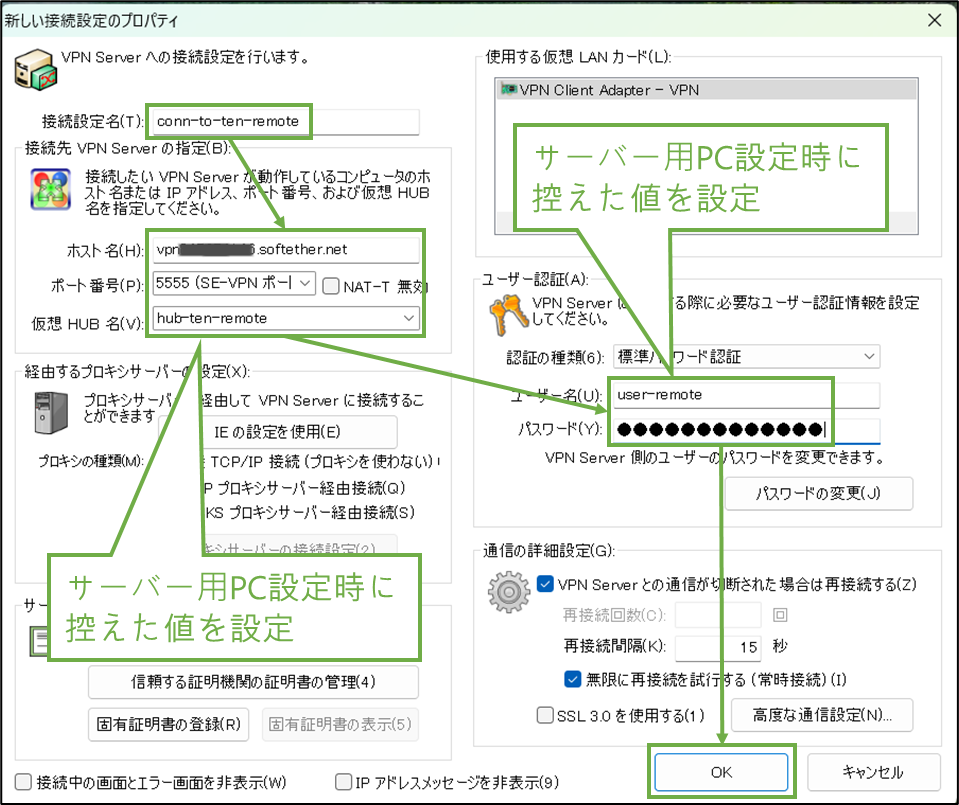Viewport: 959px width, 805px height.
Task: Toggle reconnect when VPN Server communication drops
Action: (545, 584)
